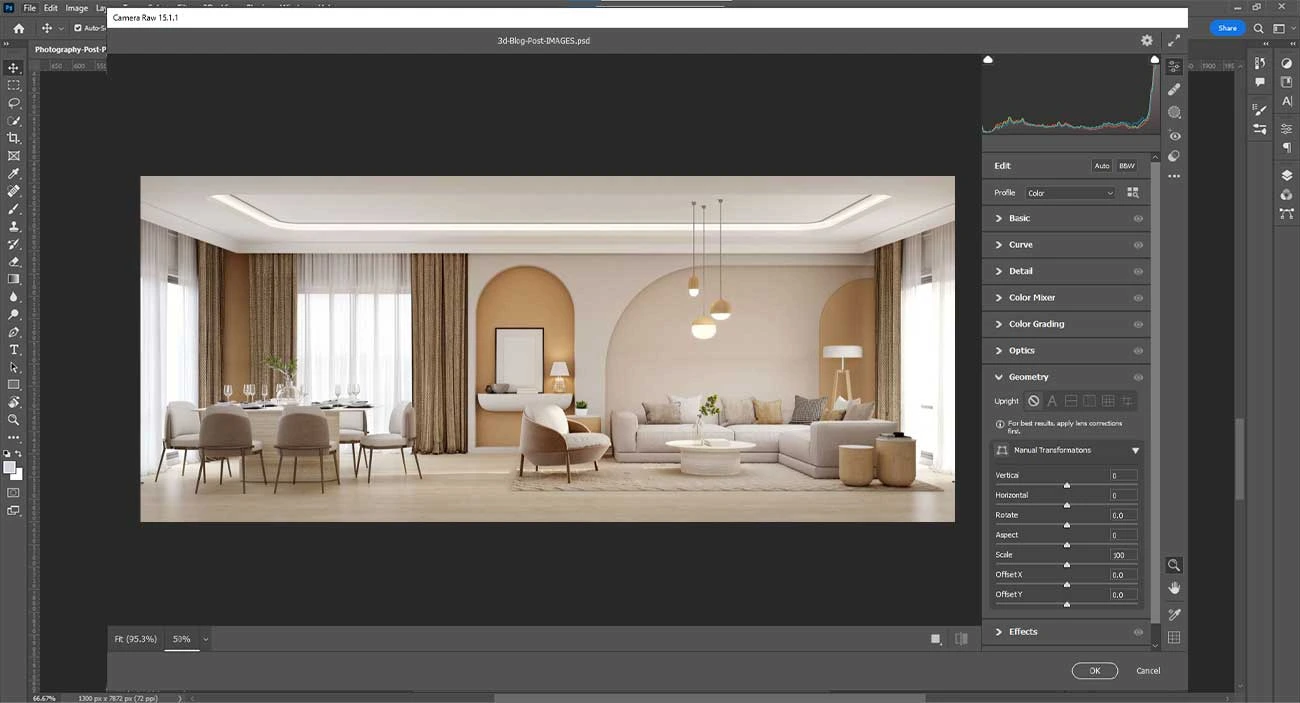Screen dimensions: 1300x703
Task: Open the Masking tool in Camera Raw
Action: point(1174,113)
